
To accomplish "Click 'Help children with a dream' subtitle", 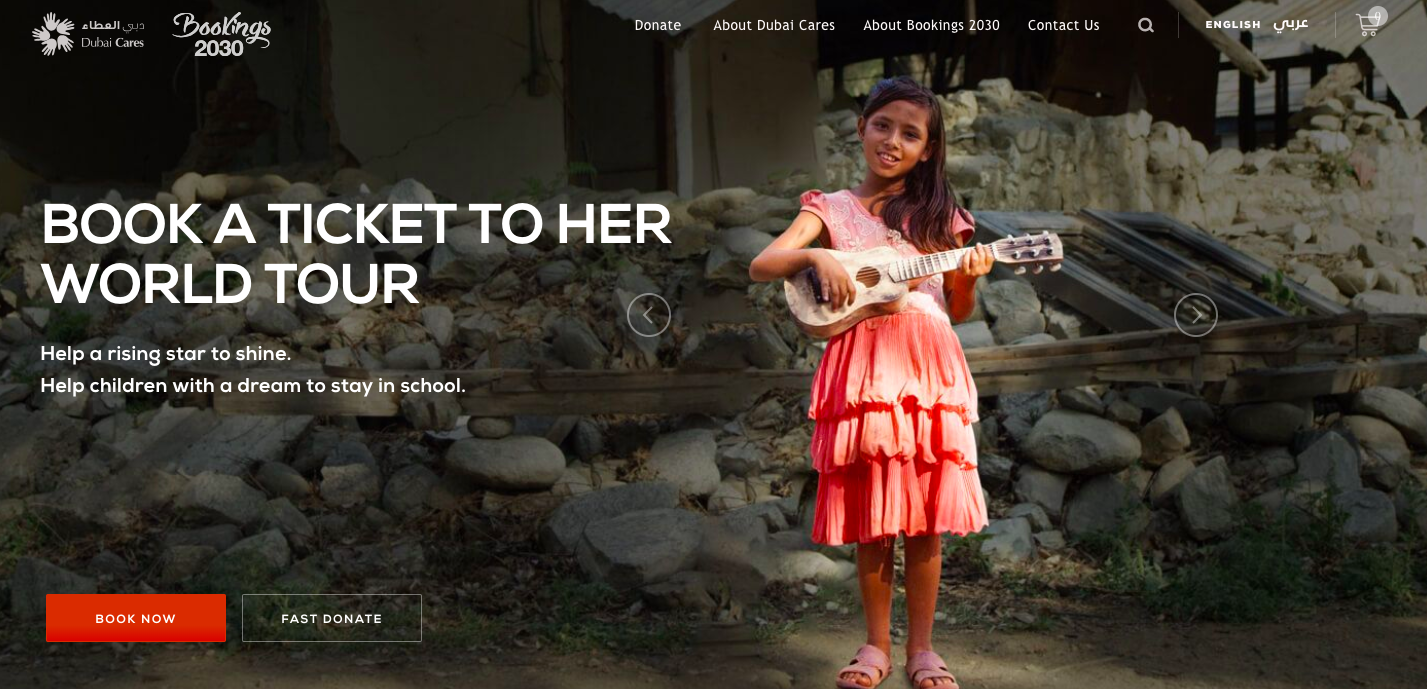I will coord(253,385).
